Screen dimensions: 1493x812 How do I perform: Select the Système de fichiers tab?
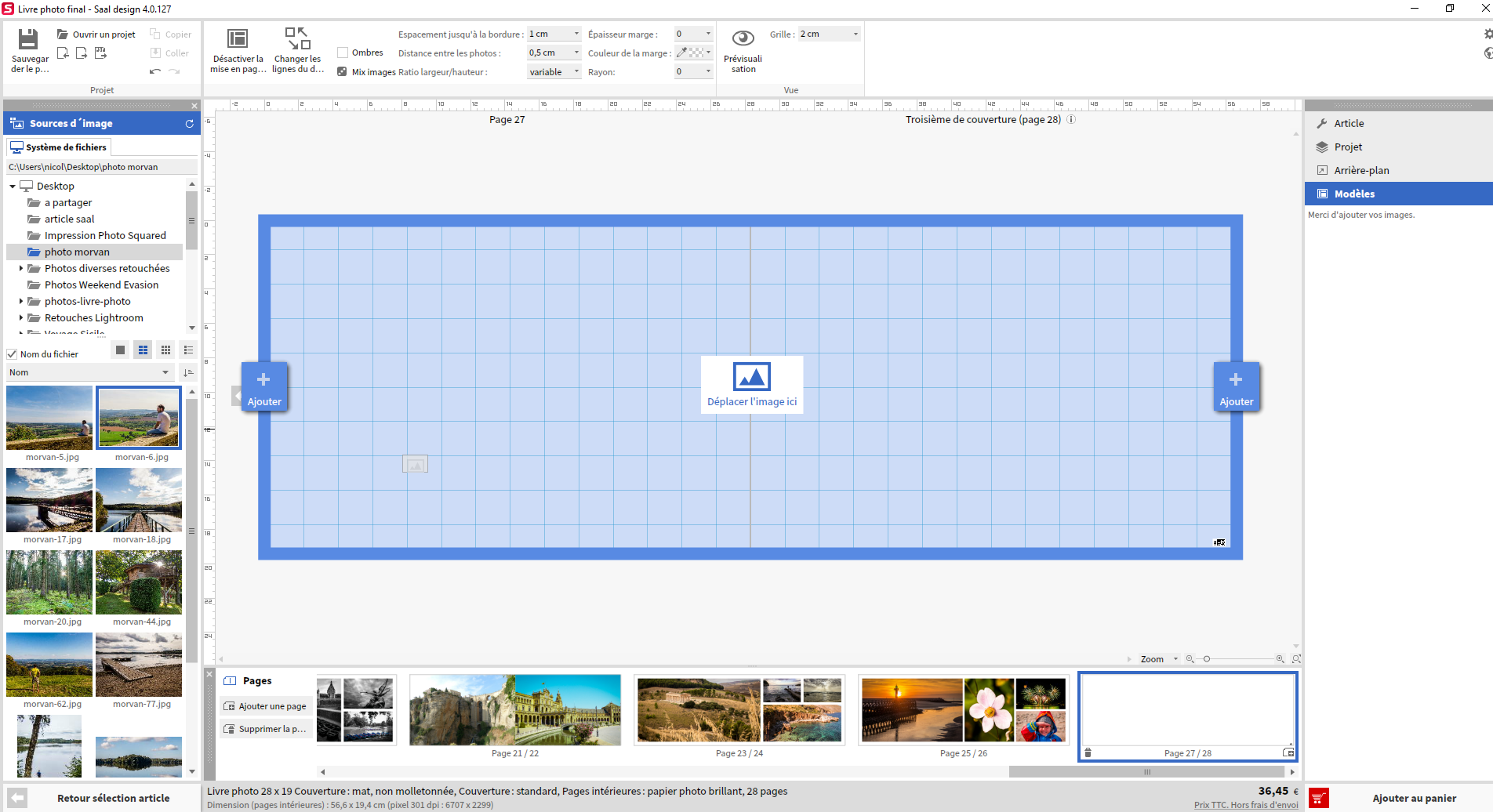click(59, 147)
